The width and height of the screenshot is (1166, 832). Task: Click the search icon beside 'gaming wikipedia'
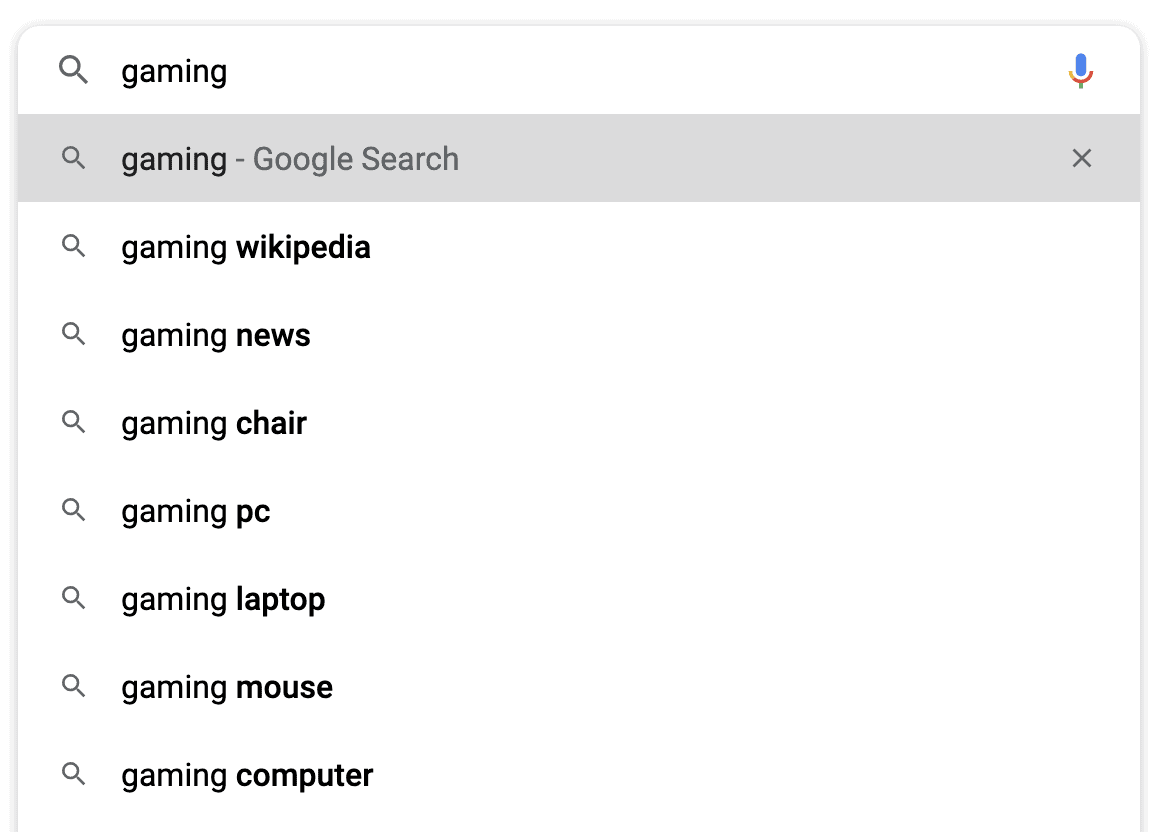[x=72, y=247]
